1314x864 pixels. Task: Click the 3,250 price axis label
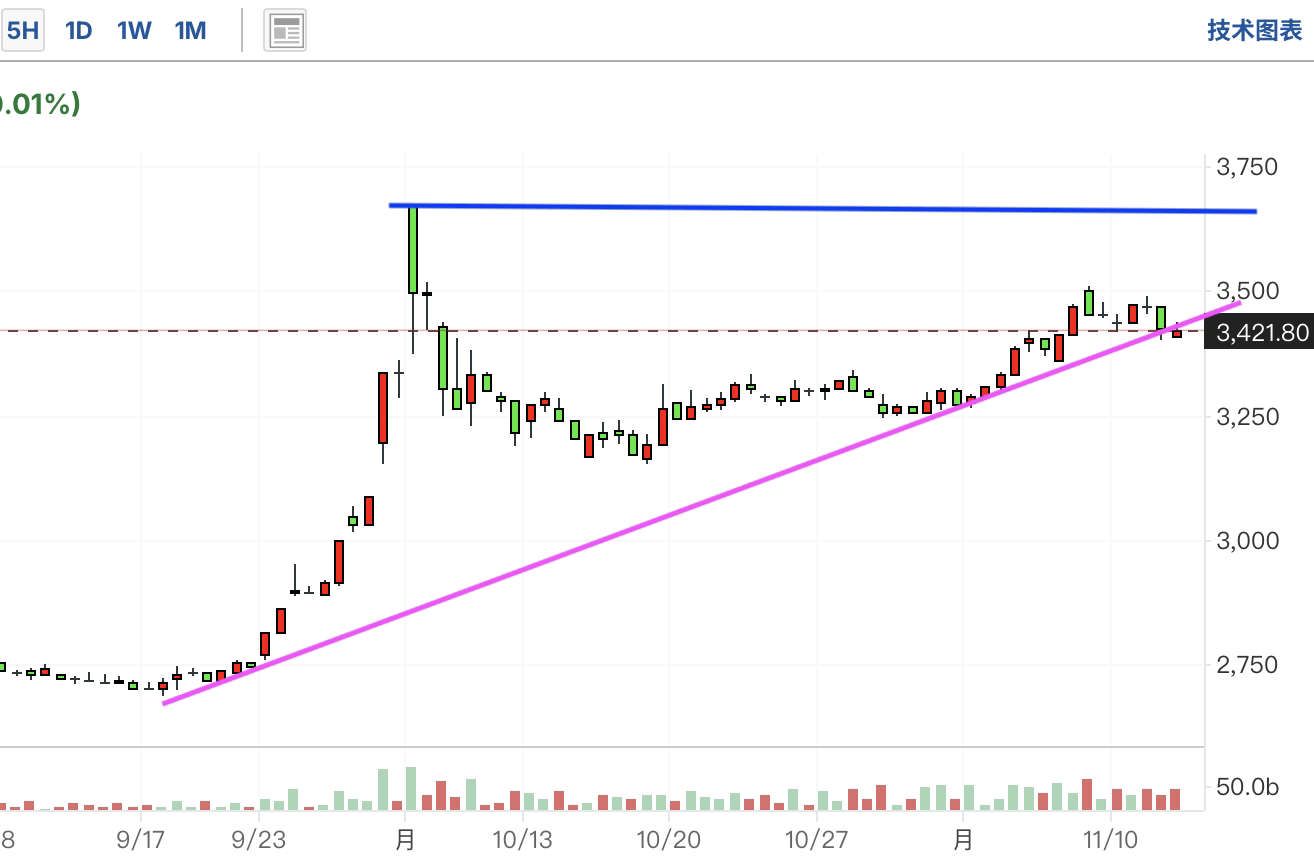(x=1247, y=416)
